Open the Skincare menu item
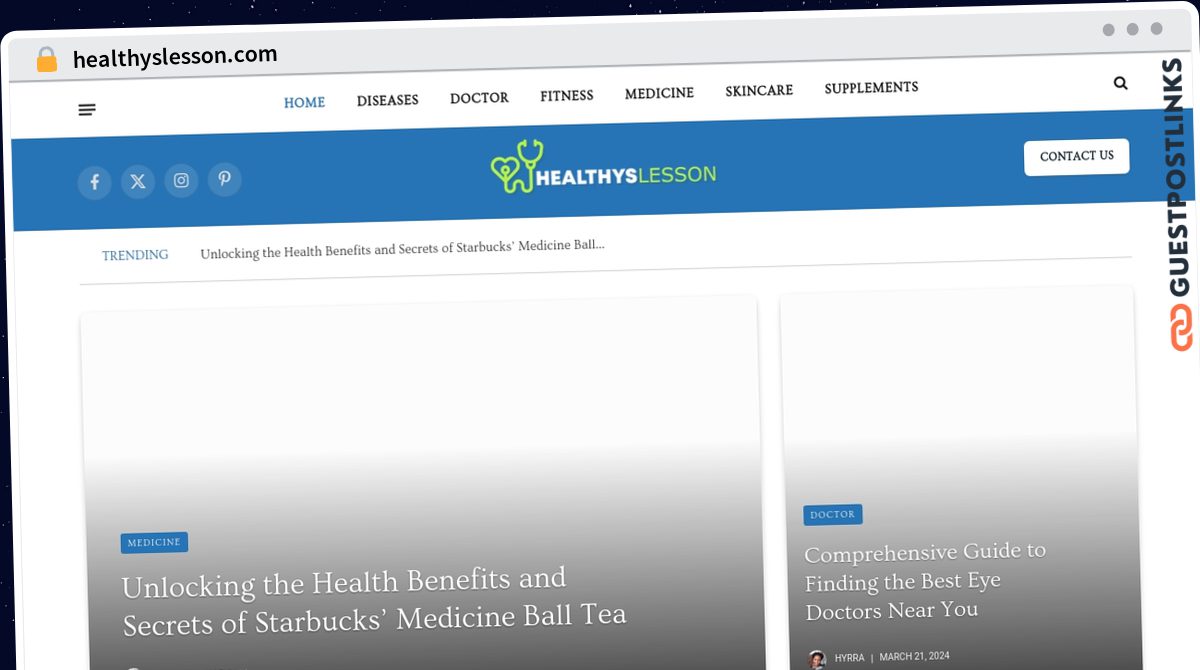Screen dimensions: 1200x670 (x=759, y=91)
